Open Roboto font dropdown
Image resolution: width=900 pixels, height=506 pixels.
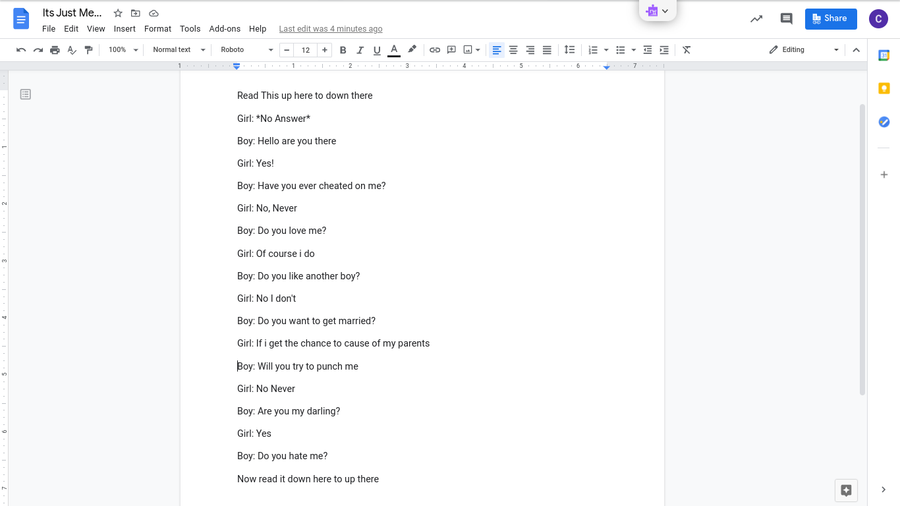(x=246, y=50)
